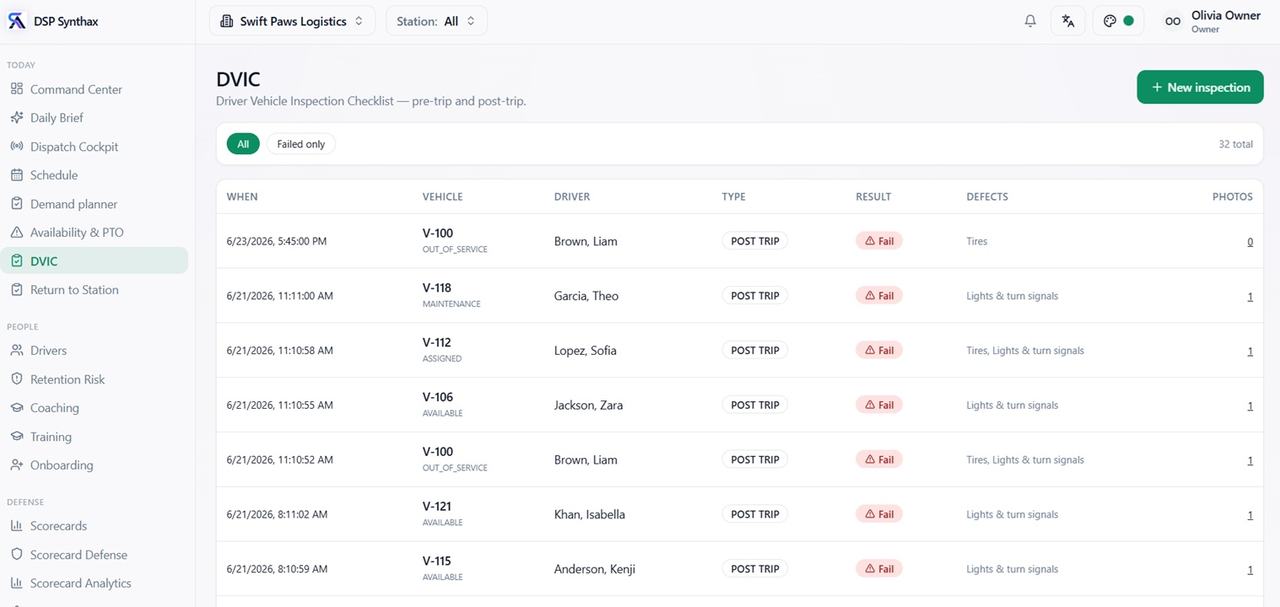Screen dimensions: 1280x607
Task: Click the plus icon in New inspection
Action: [x=1157, y=88]
